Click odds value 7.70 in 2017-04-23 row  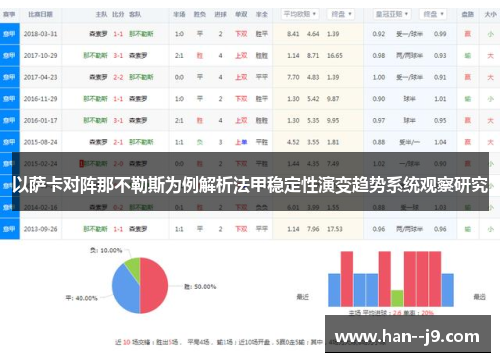293,77
